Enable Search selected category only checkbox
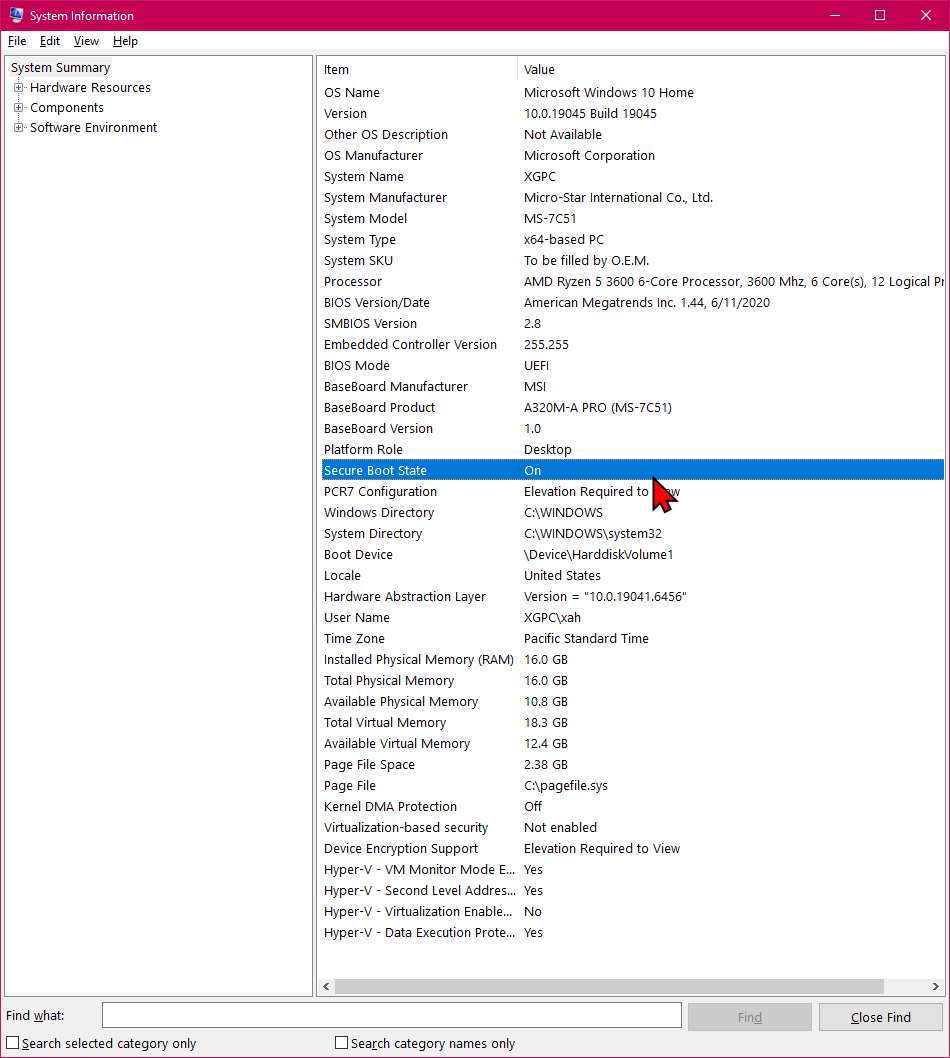This screenshot has height=1058, width=950. coord(13,1043)
